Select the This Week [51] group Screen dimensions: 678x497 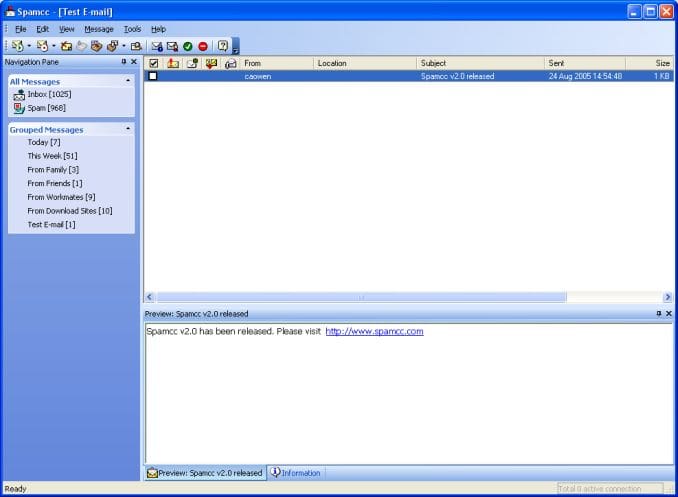pos(52,156)
